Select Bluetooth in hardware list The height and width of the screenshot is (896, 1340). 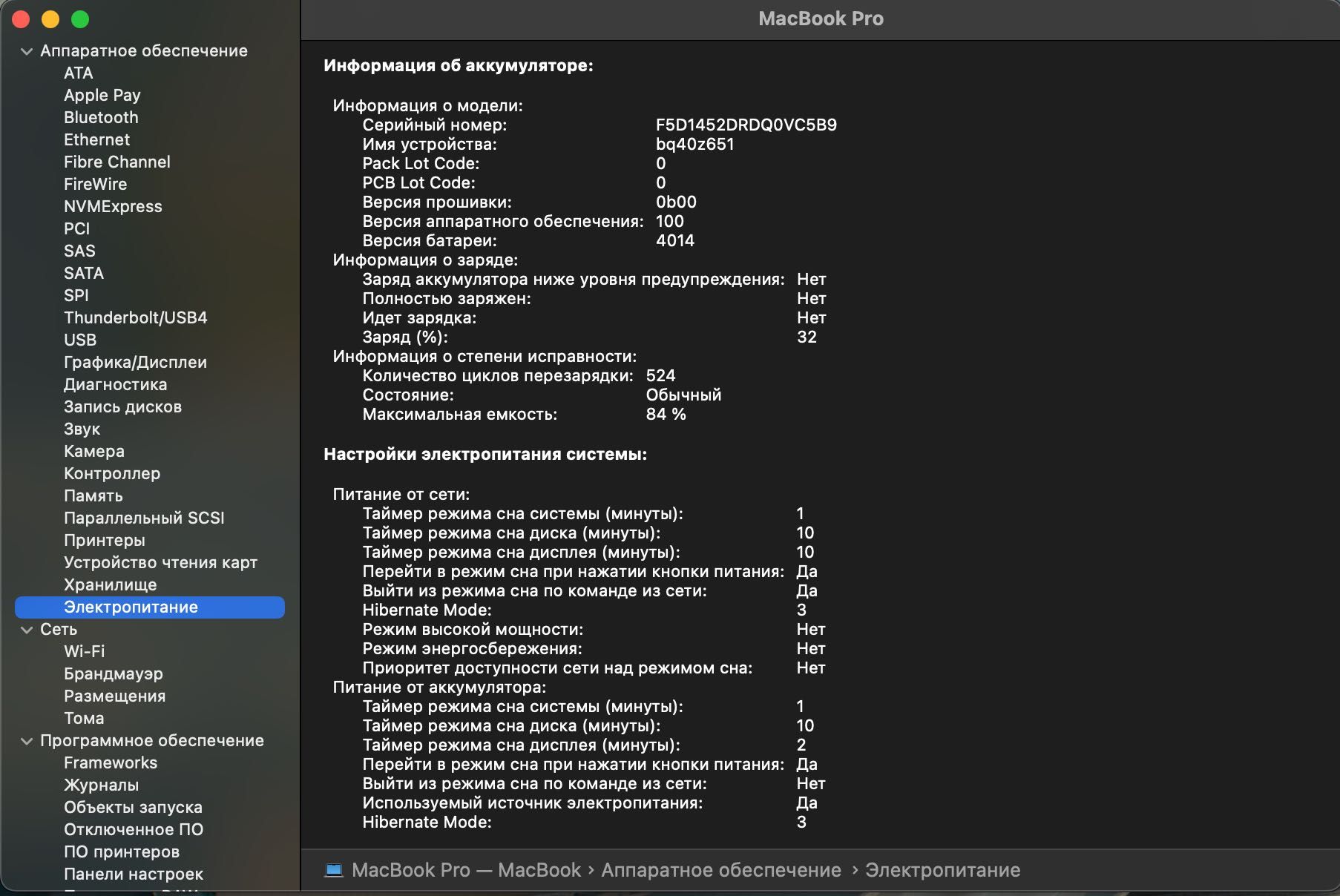tap(101, 117)
